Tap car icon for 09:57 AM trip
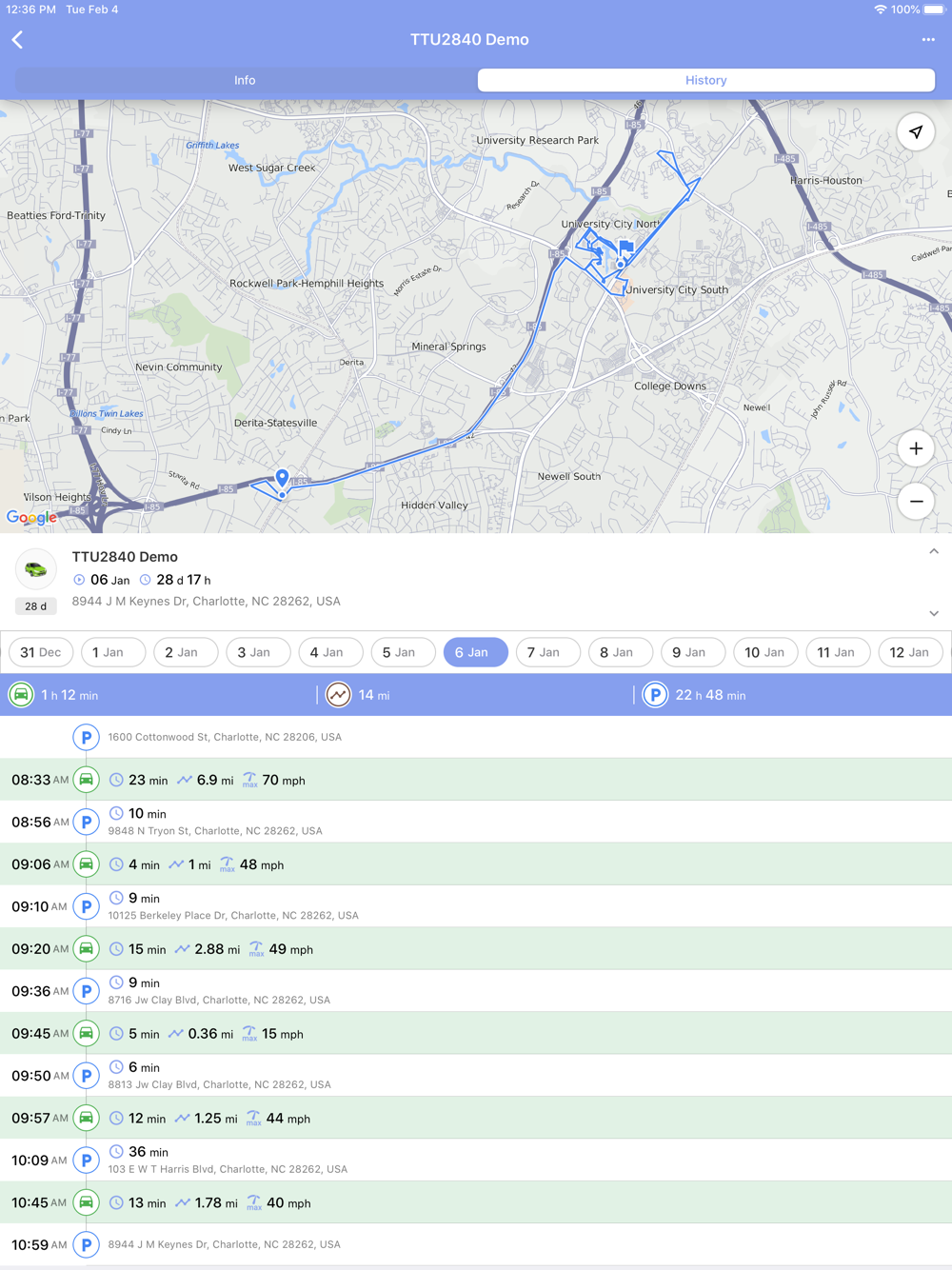This screenshot has height=1270, width=952. [x=86, y=1119]
